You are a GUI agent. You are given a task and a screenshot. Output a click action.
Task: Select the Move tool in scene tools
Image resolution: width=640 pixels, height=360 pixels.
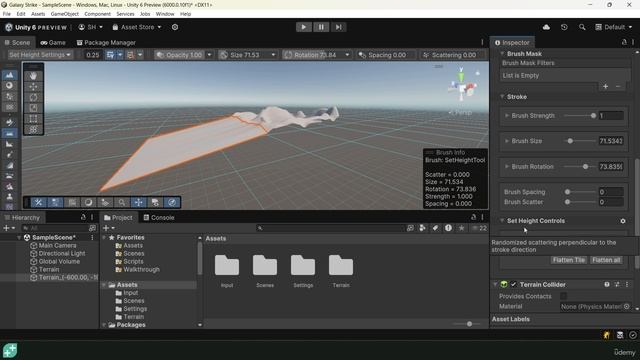point(33,87)
